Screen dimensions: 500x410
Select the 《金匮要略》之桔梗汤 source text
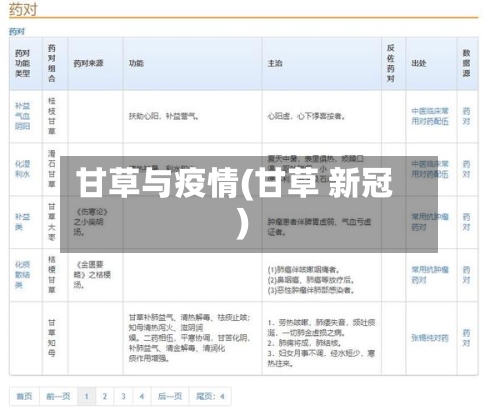[x=92, y=275]
